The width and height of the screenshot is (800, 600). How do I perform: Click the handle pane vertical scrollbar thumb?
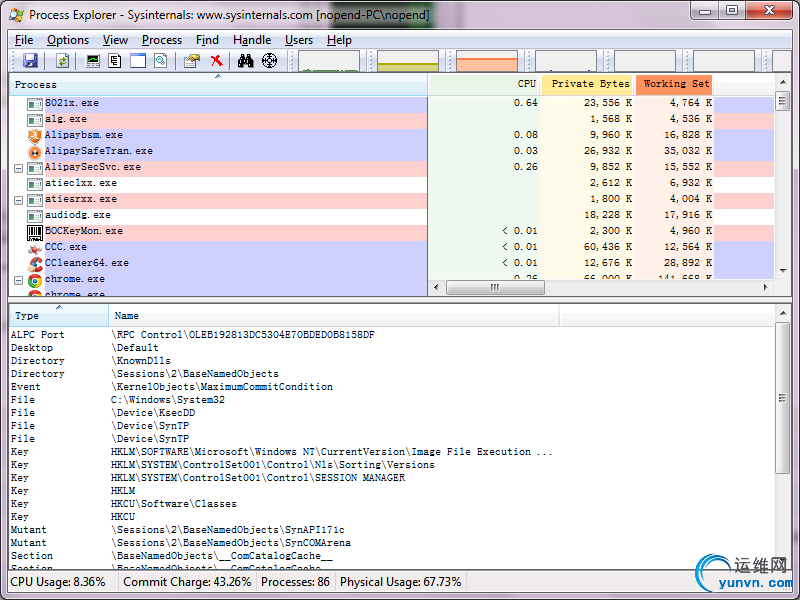782,398
